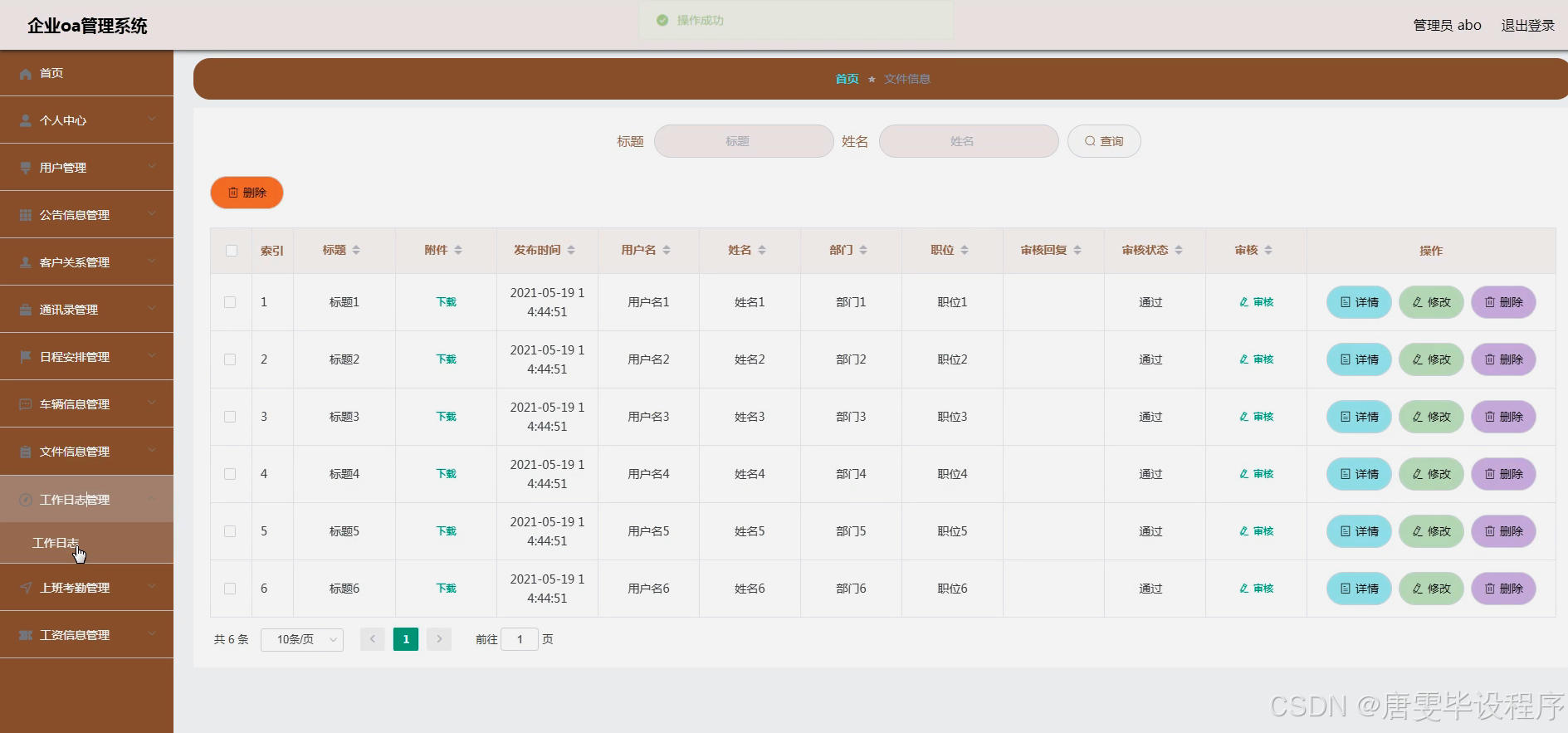Viewport: 1568px width, 733px height.
Task: Expand 用户管理 using its chevron
Action: (152, 167)
